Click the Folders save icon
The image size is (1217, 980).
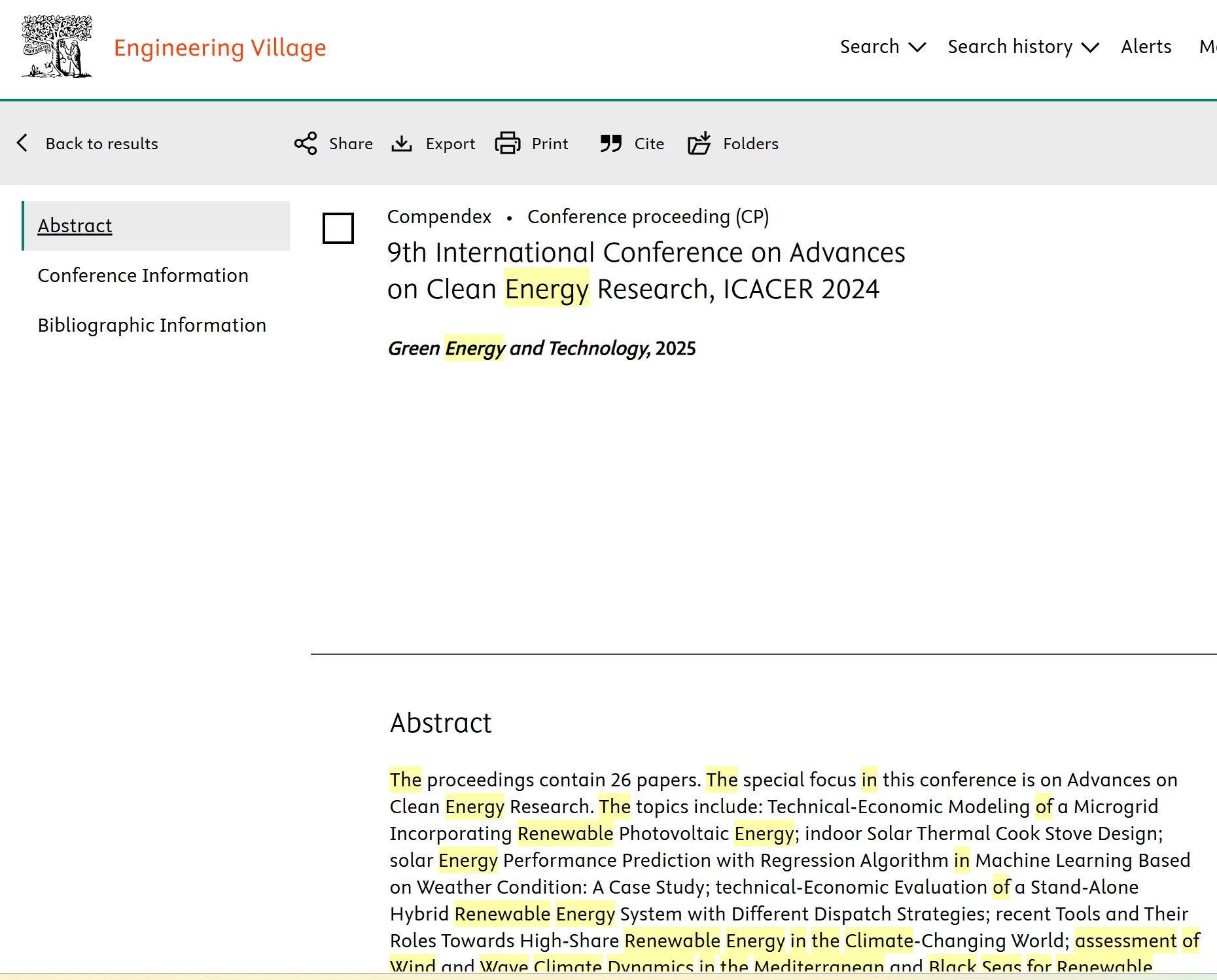(699, 143)
